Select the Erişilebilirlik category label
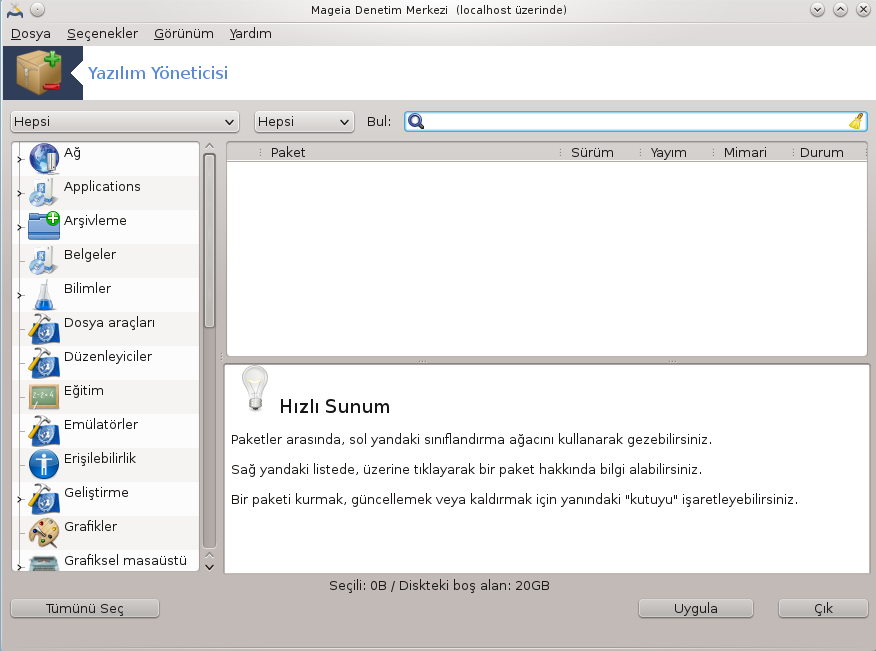Image resolution: width=876 pixels, height=651 pixels. [100, 458]
